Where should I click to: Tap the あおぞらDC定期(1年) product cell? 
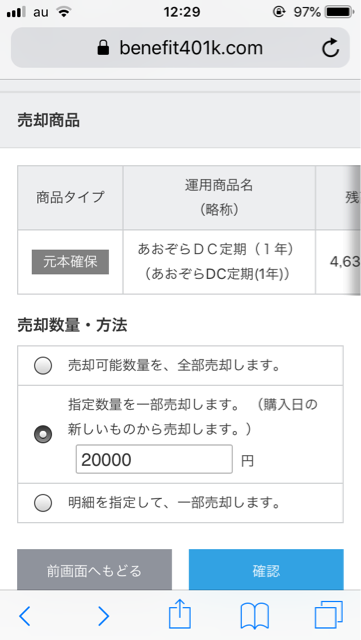(x=219, y=262)
